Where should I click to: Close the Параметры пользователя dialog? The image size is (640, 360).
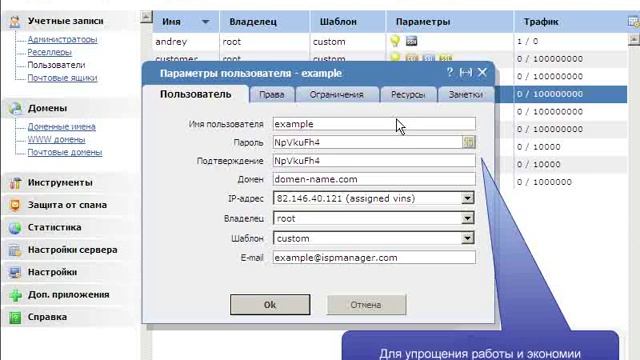coord(482,73)
